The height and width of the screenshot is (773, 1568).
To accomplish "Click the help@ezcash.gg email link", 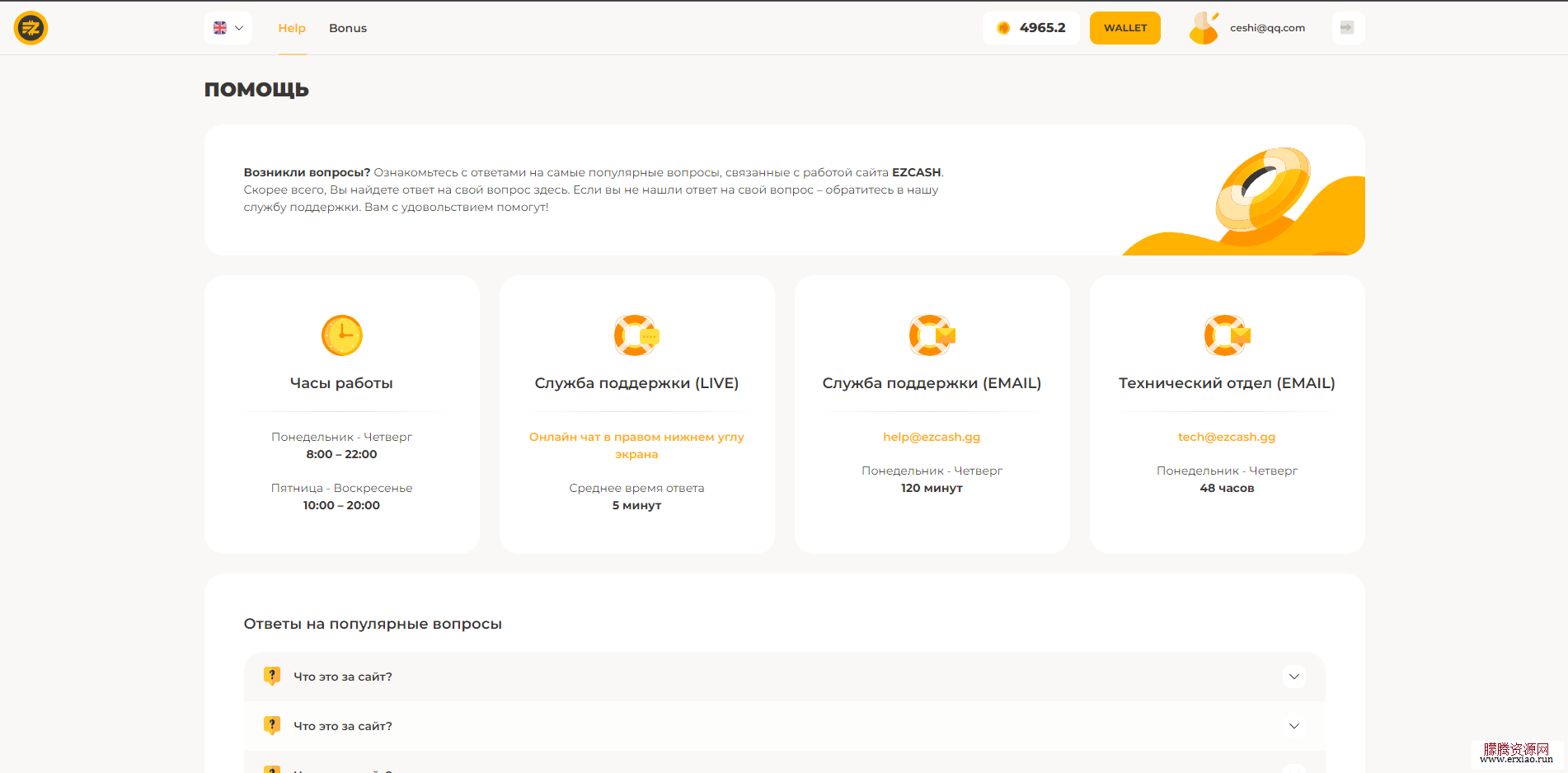I will tap(932, 437).
